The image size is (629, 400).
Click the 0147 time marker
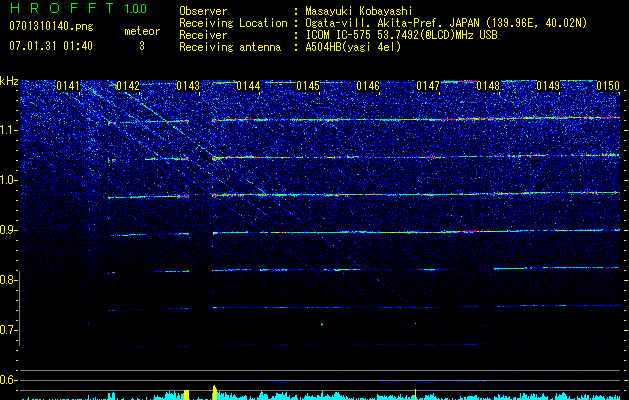(x=428, y=86)
